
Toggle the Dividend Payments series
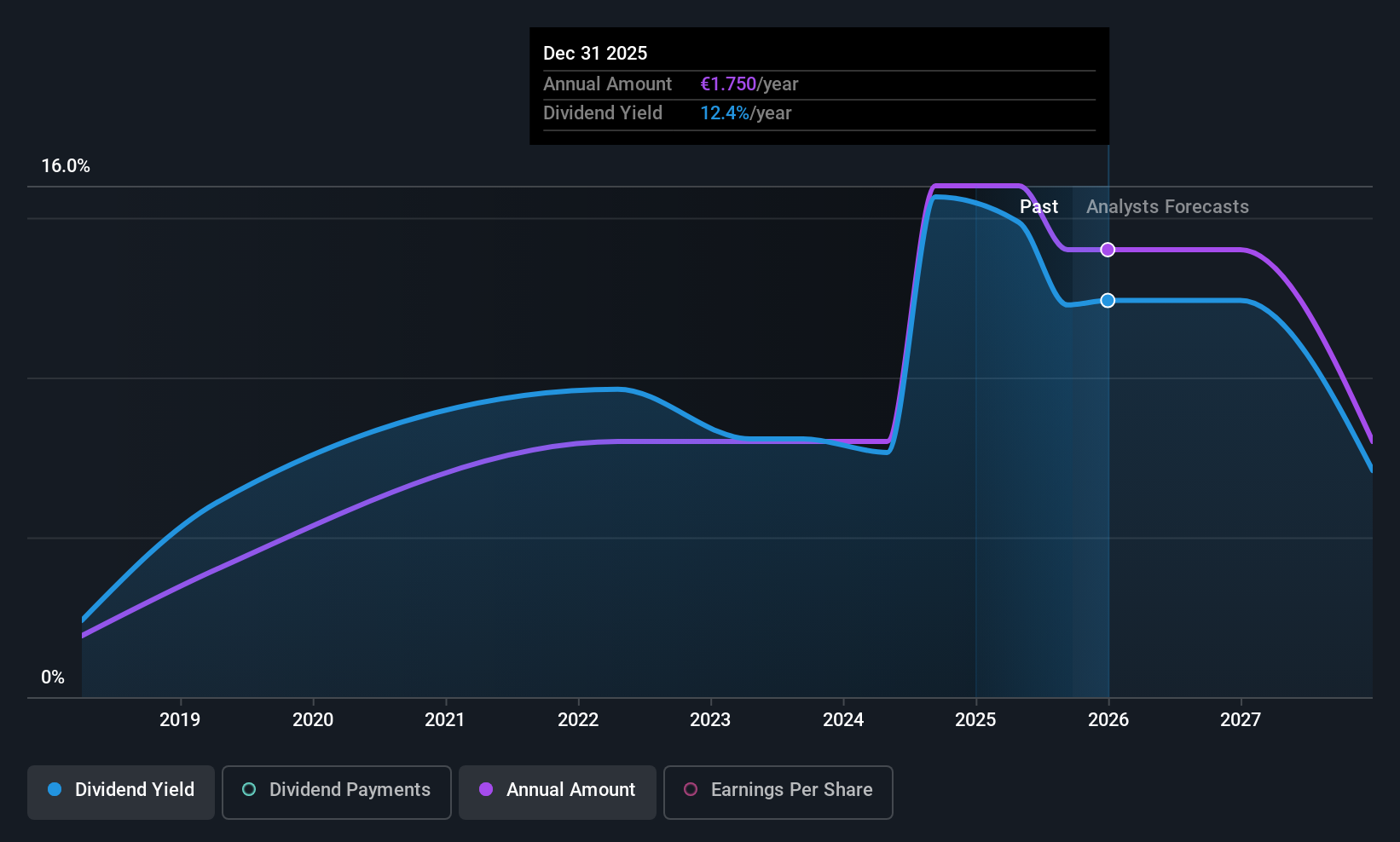(336, 792)
